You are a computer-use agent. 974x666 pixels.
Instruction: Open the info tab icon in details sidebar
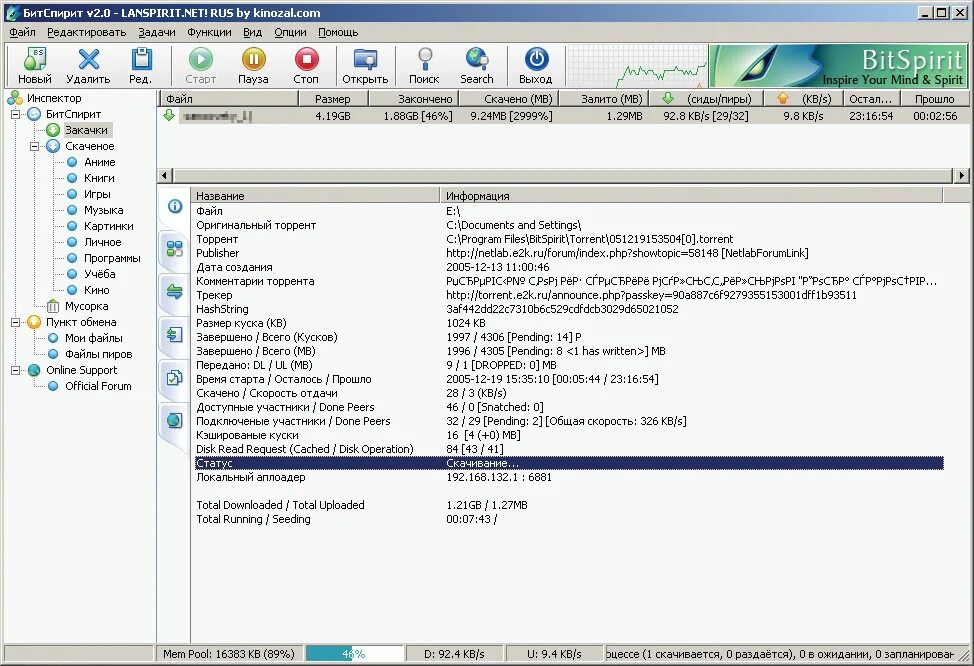[x=175, y=206]
